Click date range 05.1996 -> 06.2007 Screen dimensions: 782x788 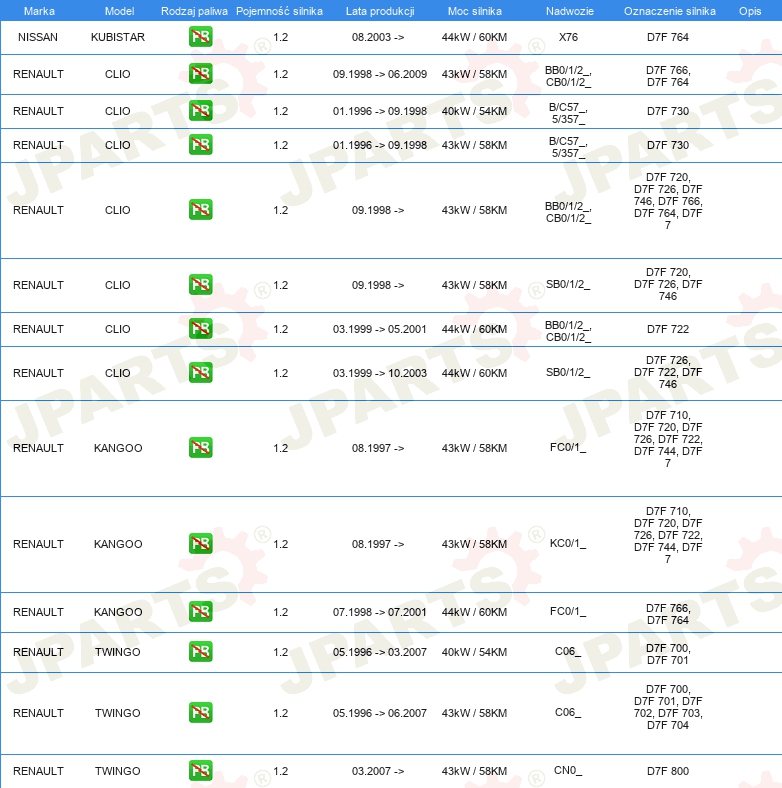pyautogui.click(x=379, y=713)
